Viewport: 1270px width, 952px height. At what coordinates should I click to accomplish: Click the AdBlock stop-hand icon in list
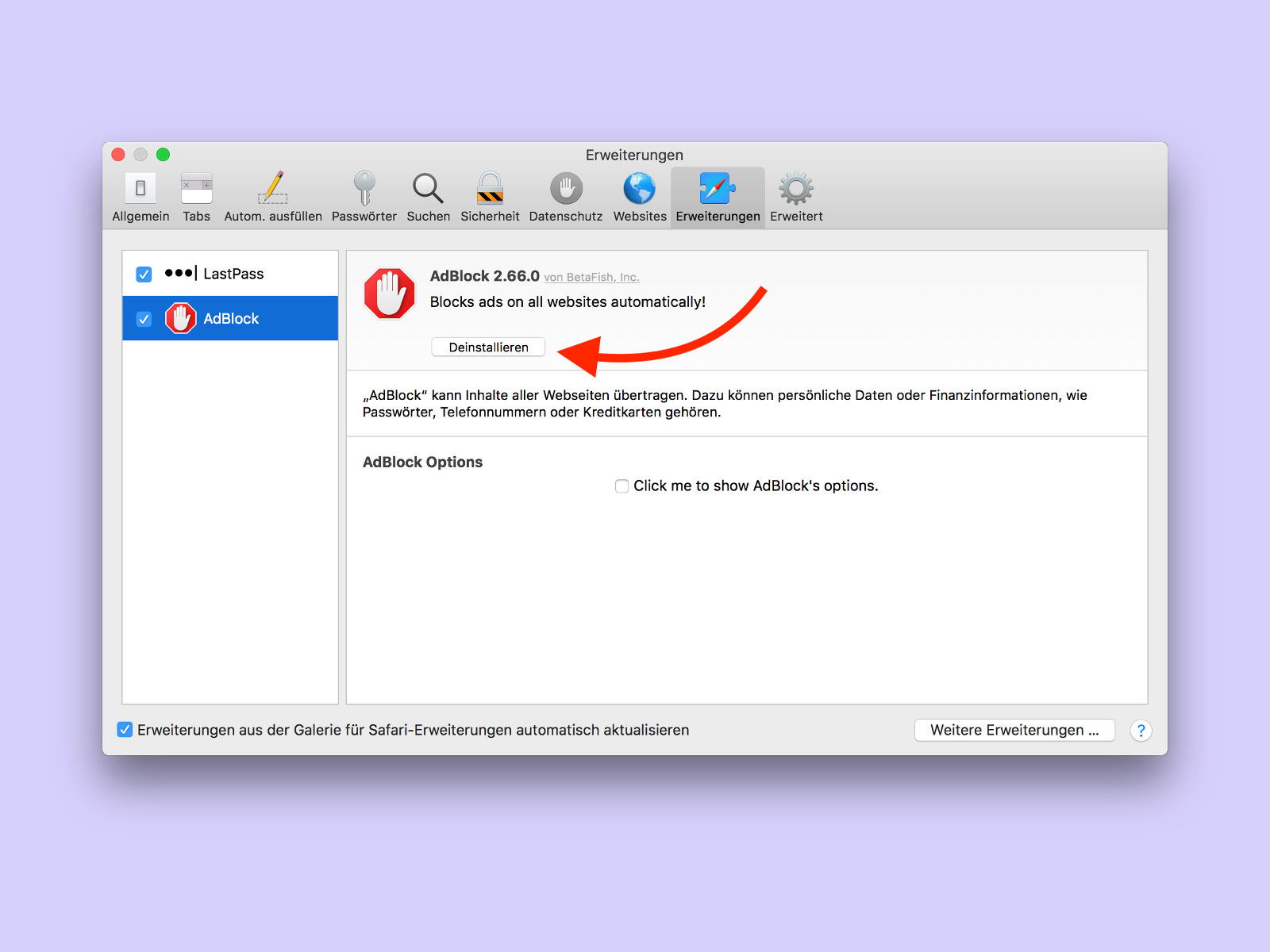pos(180,318)
